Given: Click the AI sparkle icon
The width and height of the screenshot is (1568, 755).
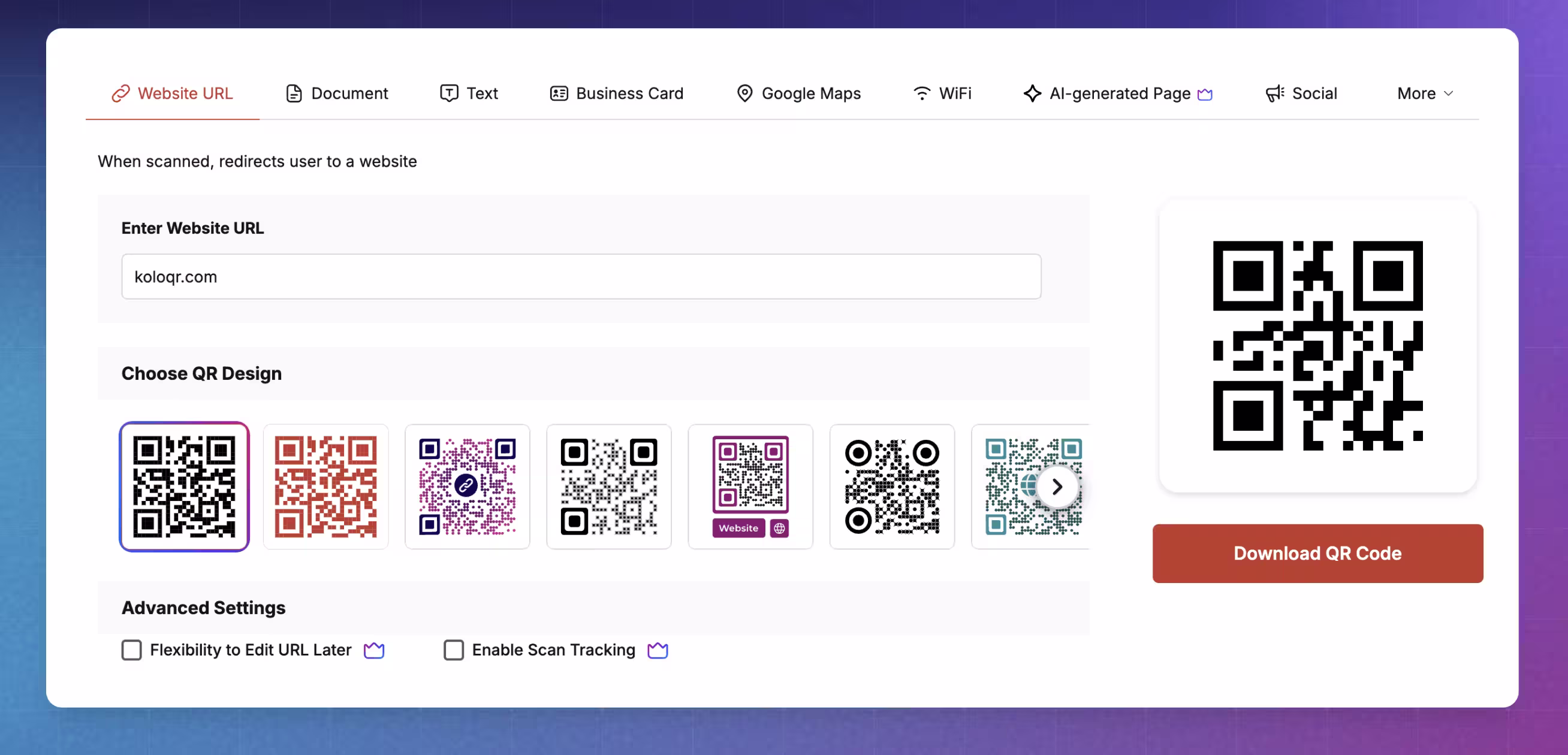Looking at the screenshot, I should point(1032,93).
